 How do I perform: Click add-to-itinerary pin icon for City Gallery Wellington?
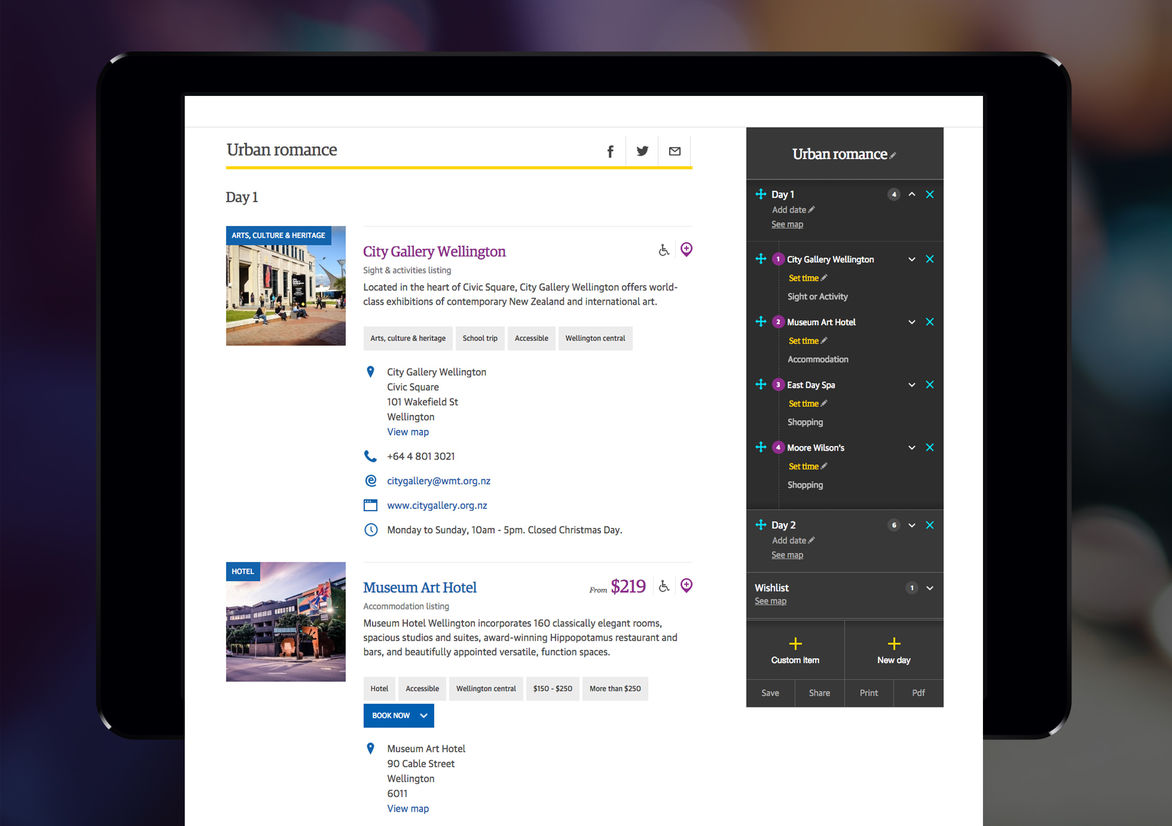(x=686, y=250)
